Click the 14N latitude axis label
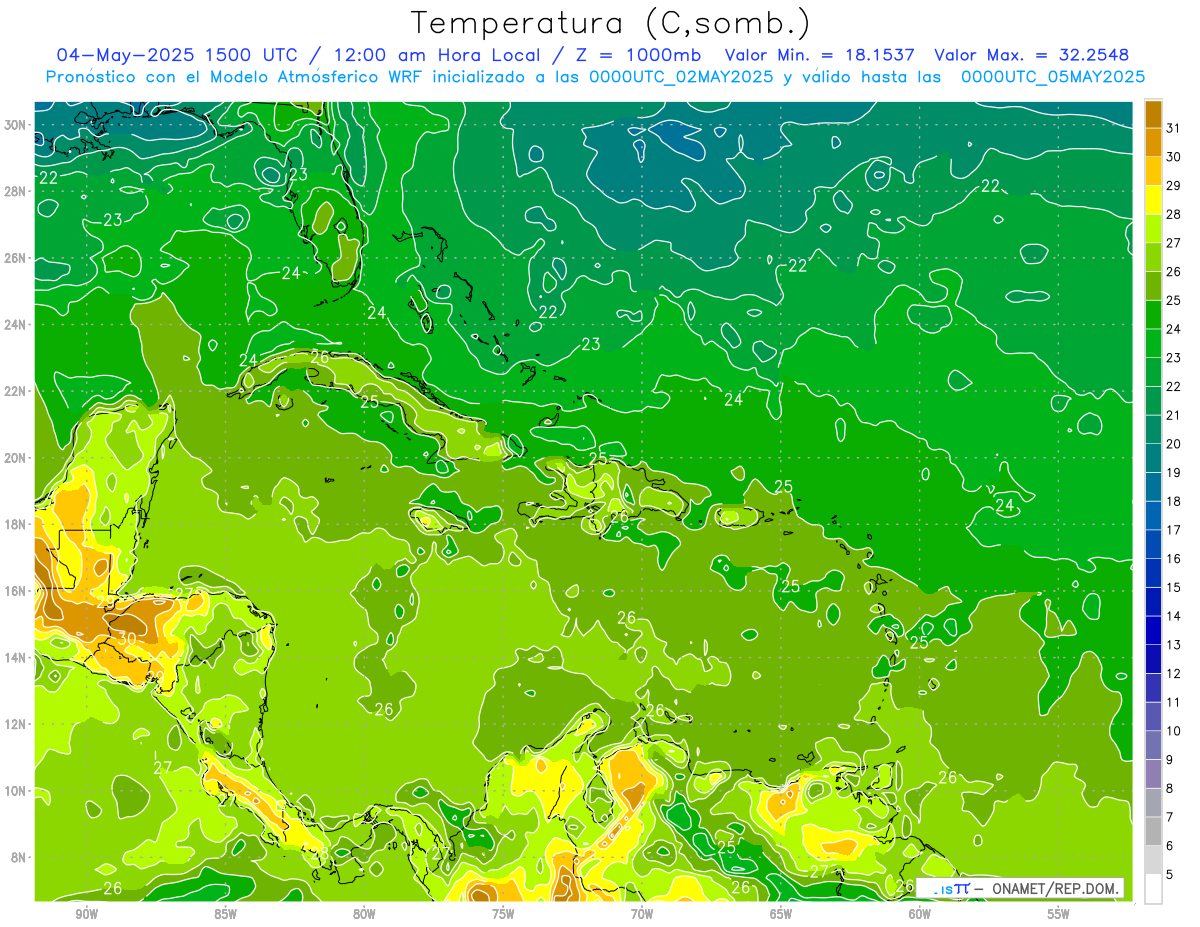Screen dimensions: 1200x927 tap(17, 657)
